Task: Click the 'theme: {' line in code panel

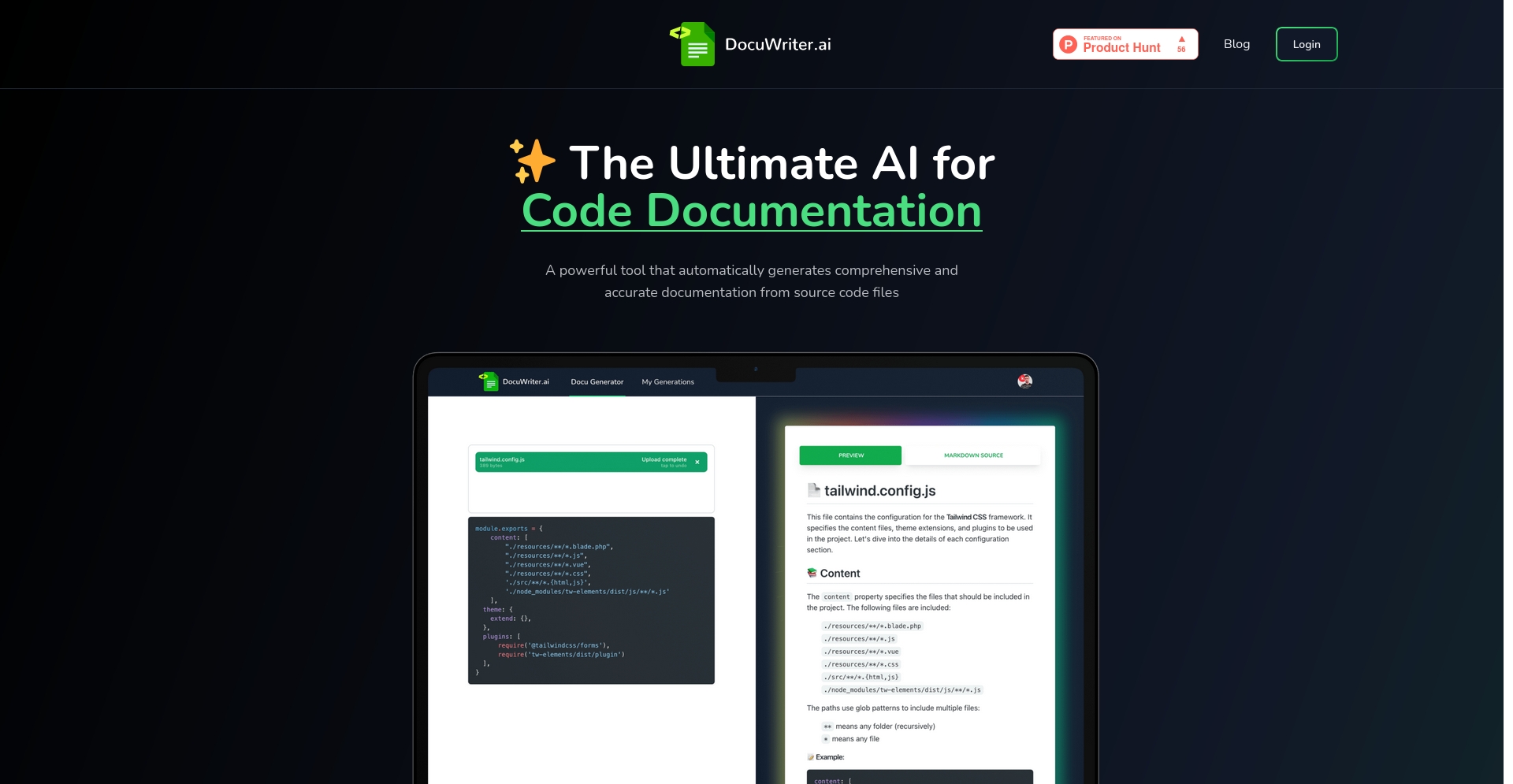Action: pos(498,610)
